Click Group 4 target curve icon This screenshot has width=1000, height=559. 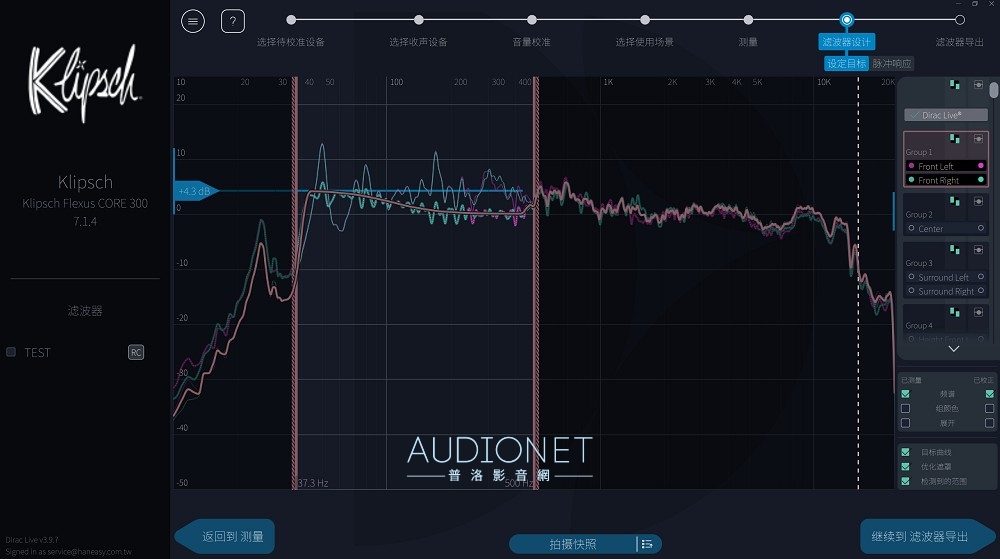point(978,312)
